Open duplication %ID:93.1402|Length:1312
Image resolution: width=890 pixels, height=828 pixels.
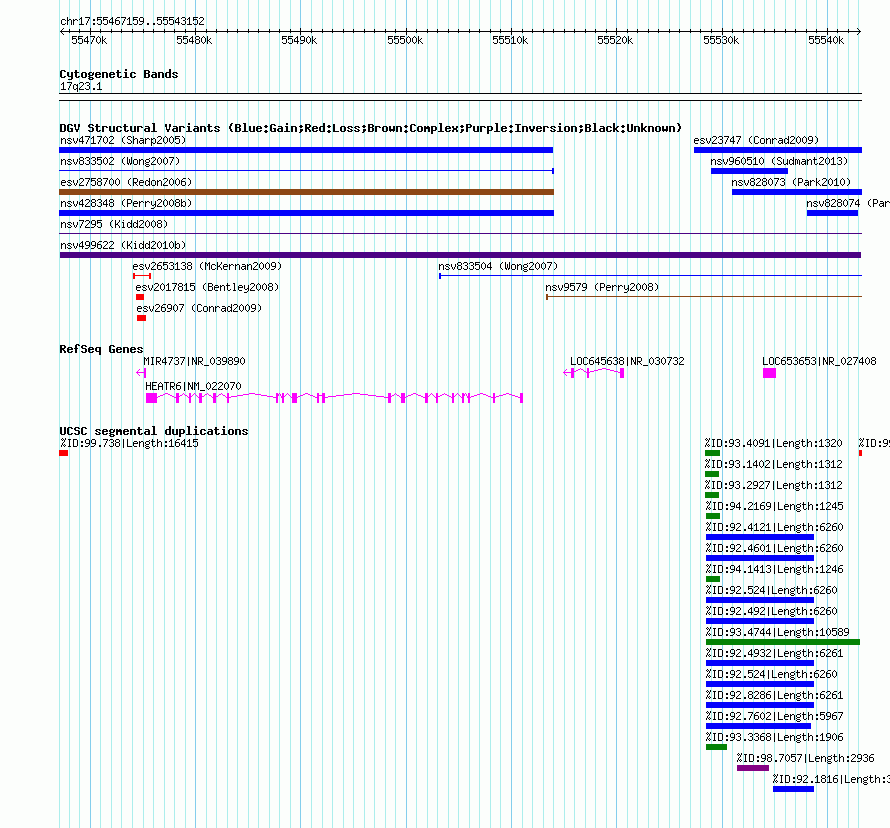click(712, 474)
